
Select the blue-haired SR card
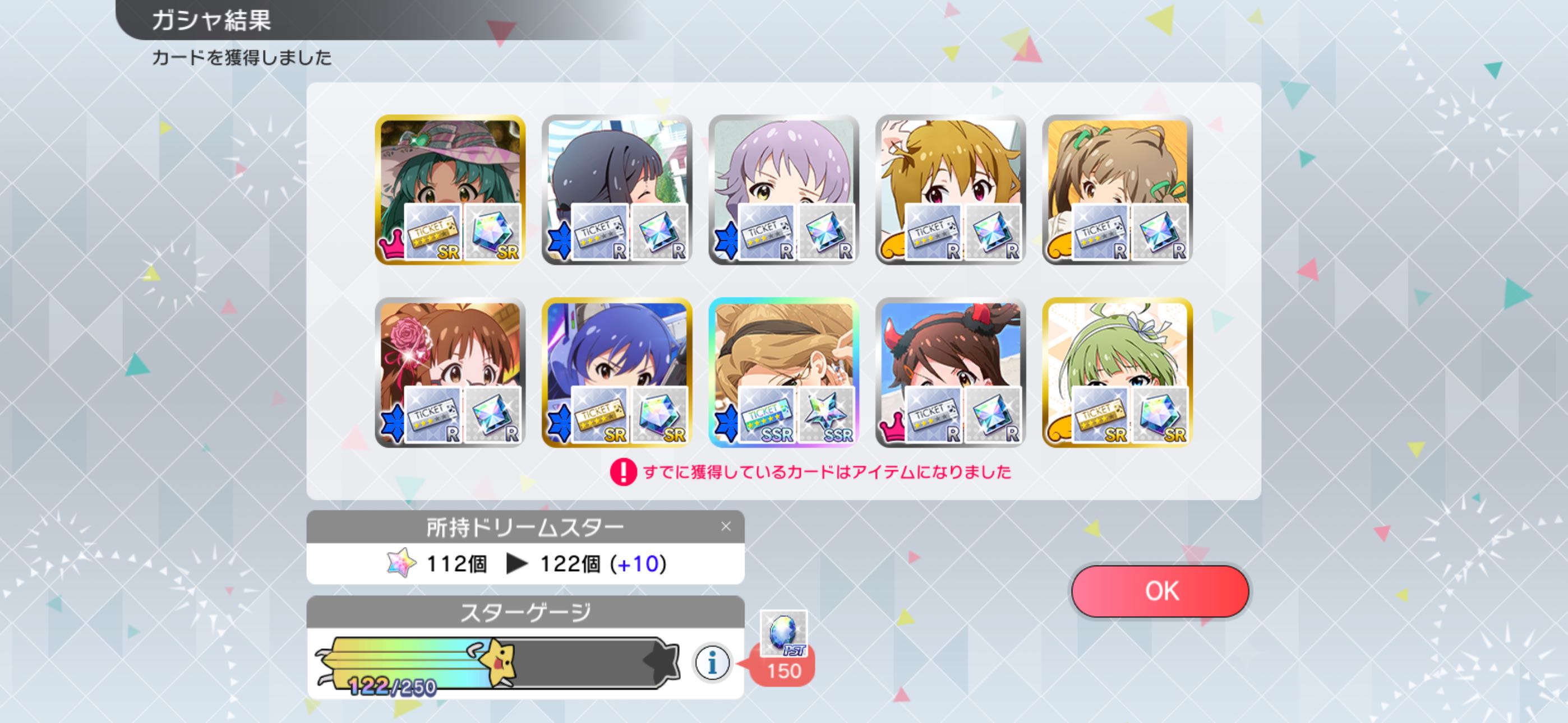(617, 373)
